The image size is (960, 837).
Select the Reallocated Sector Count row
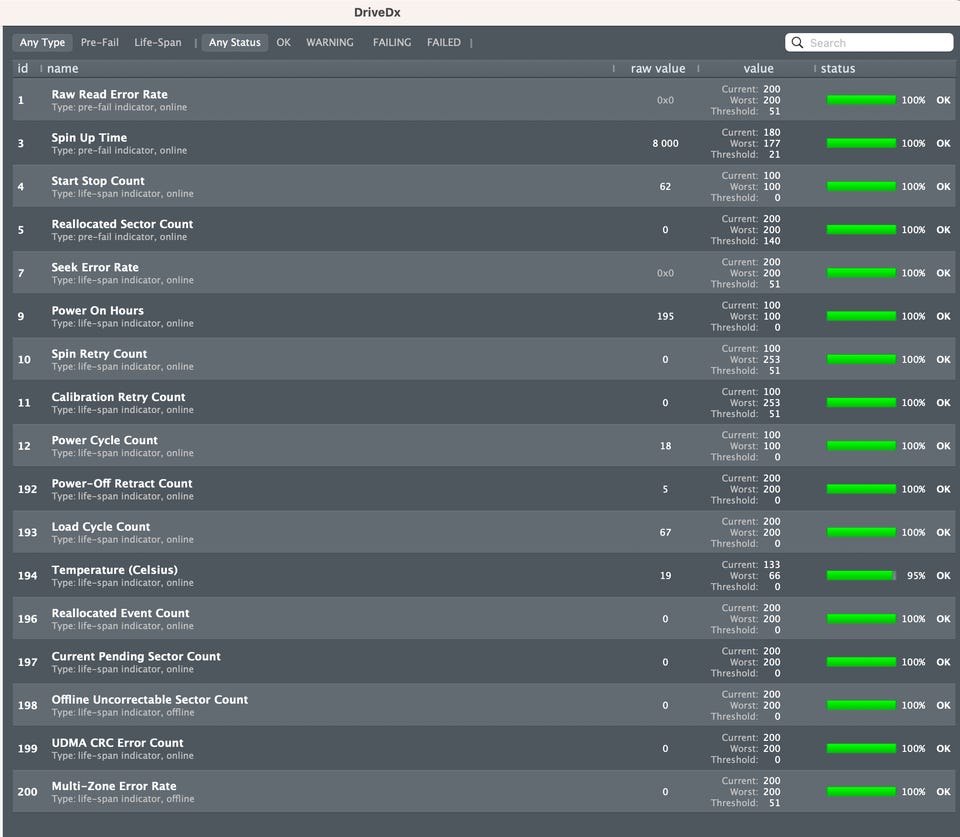tap(482, 230)
